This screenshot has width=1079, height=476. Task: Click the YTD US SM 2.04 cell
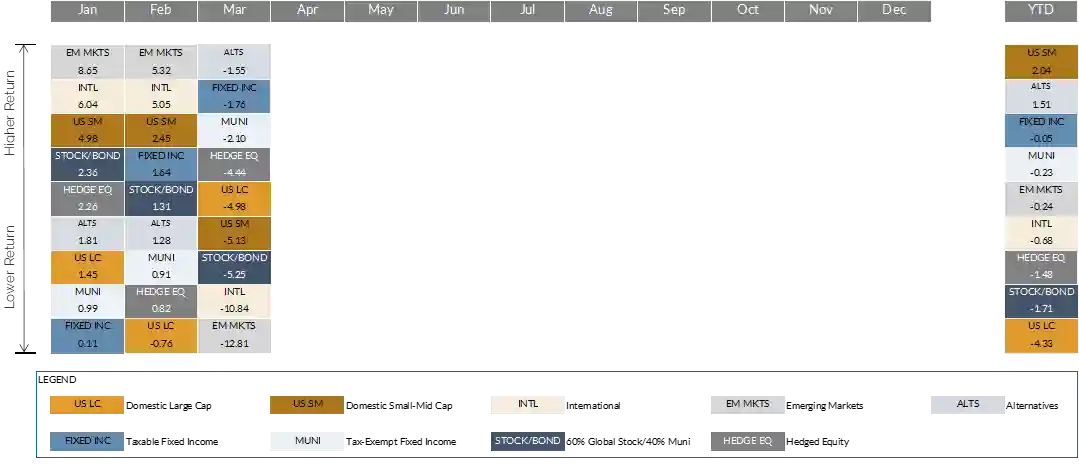(1042, 62)
